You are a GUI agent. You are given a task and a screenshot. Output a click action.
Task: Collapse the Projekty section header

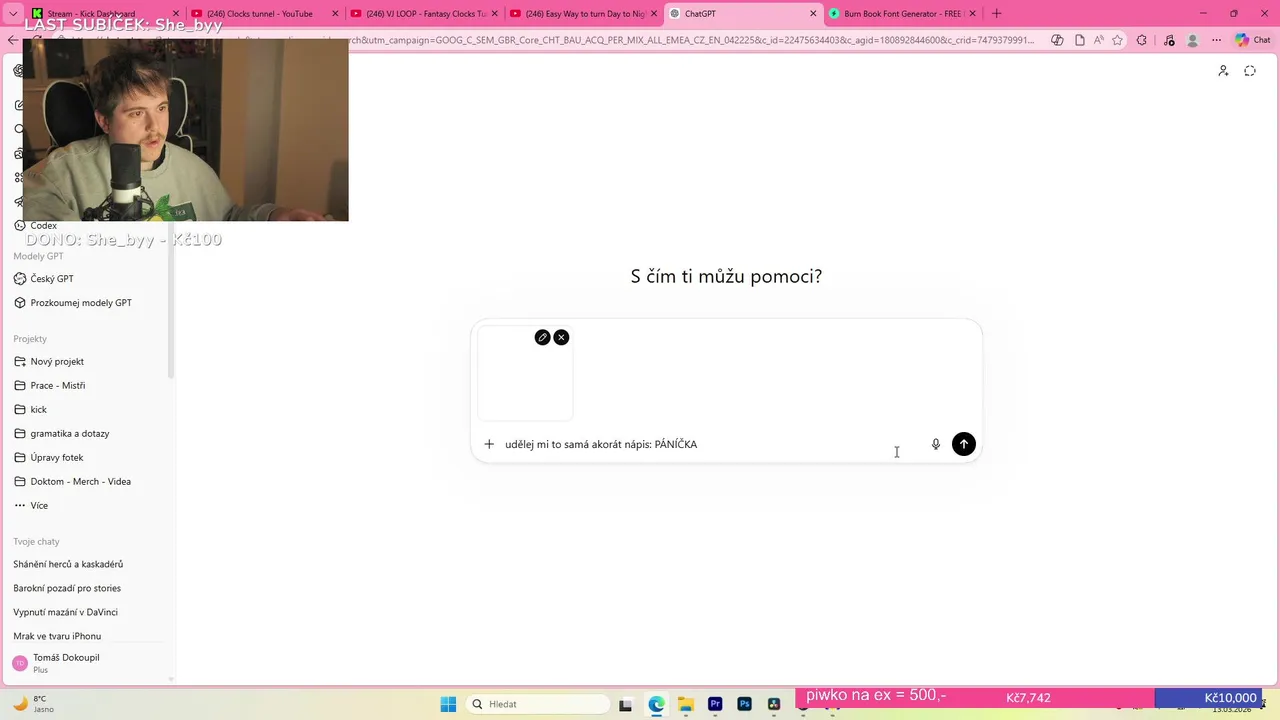[30, 339]
